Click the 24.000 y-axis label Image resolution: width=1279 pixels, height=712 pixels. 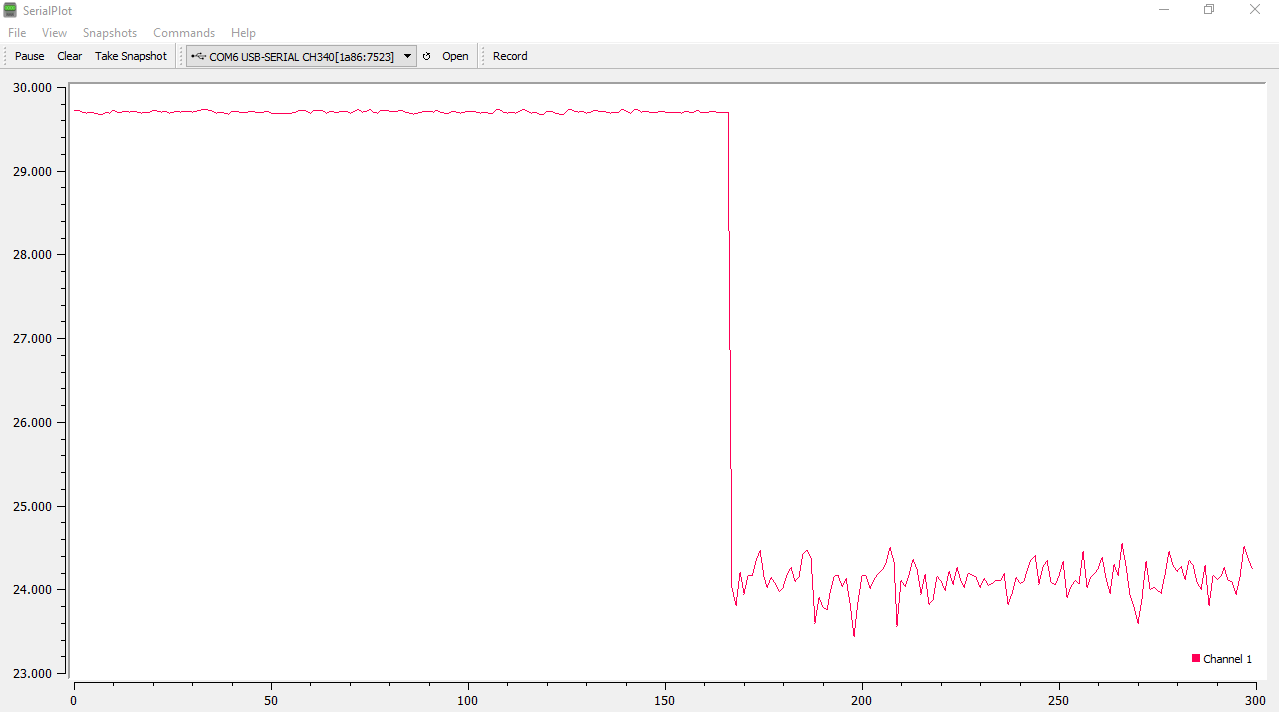(32, 589)
